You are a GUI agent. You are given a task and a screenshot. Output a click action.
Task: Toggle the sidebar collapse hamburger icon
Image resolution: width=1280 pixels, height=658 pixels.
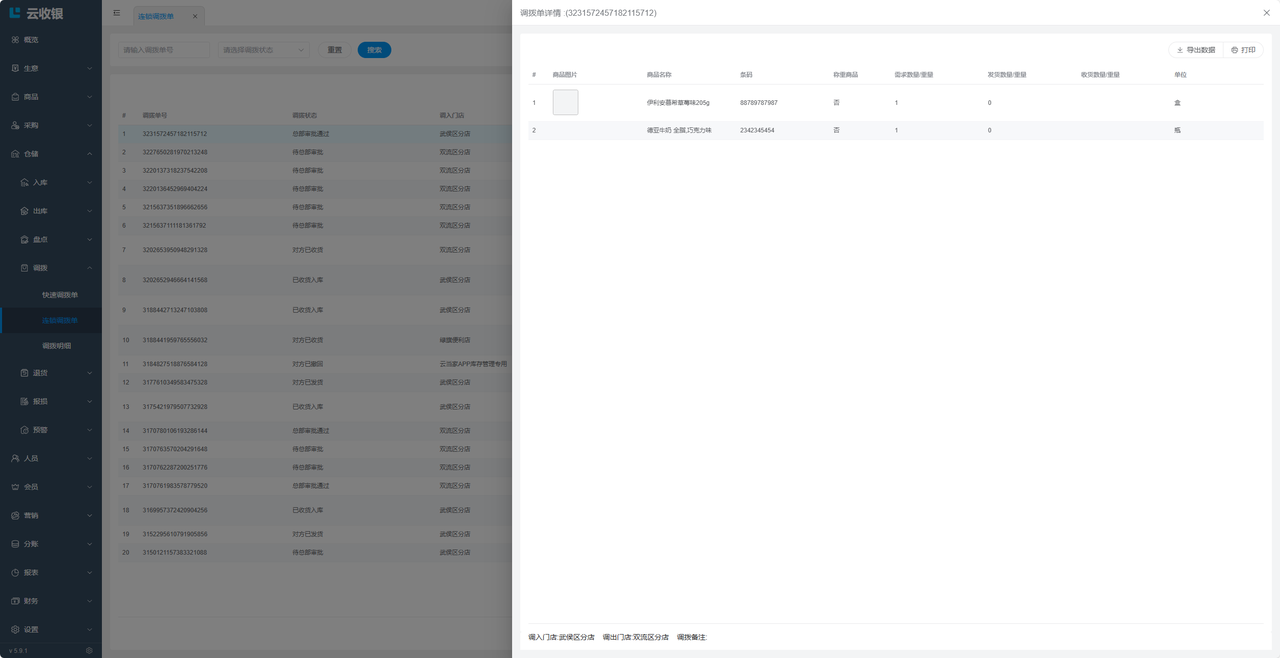[117, 14]
